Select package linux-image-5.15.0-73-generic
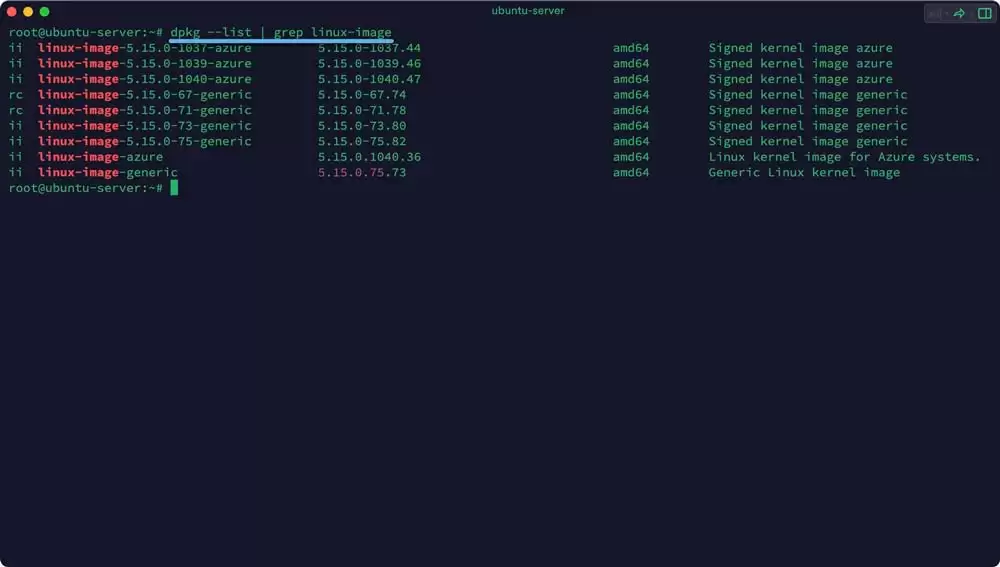Viewport: 1000px width, 567px height. pyautogui.click(x=144, y=126)
